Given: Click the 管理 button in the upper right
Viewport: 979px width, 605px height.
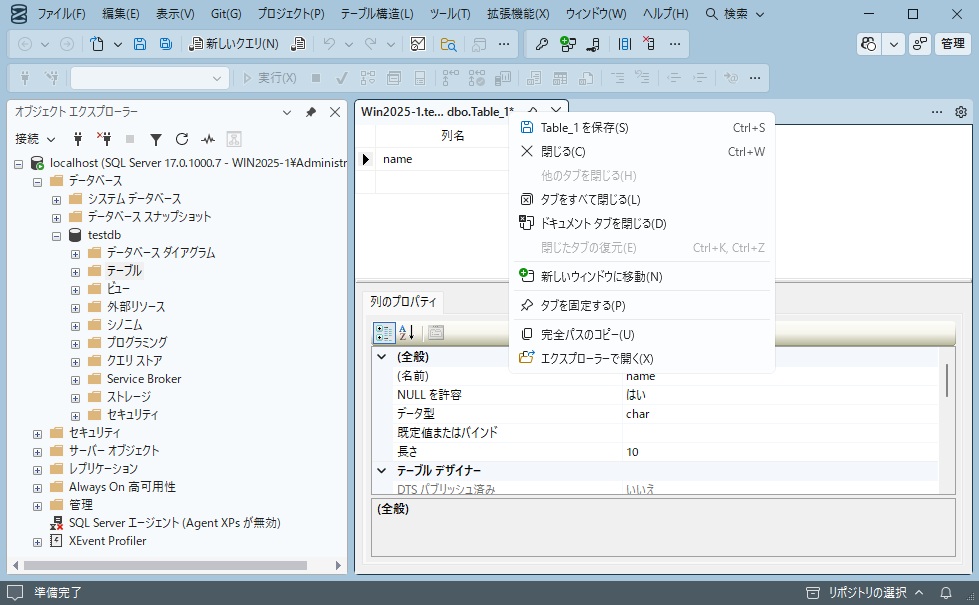Looking at the screenshot, I should click(x=951, y=44).
